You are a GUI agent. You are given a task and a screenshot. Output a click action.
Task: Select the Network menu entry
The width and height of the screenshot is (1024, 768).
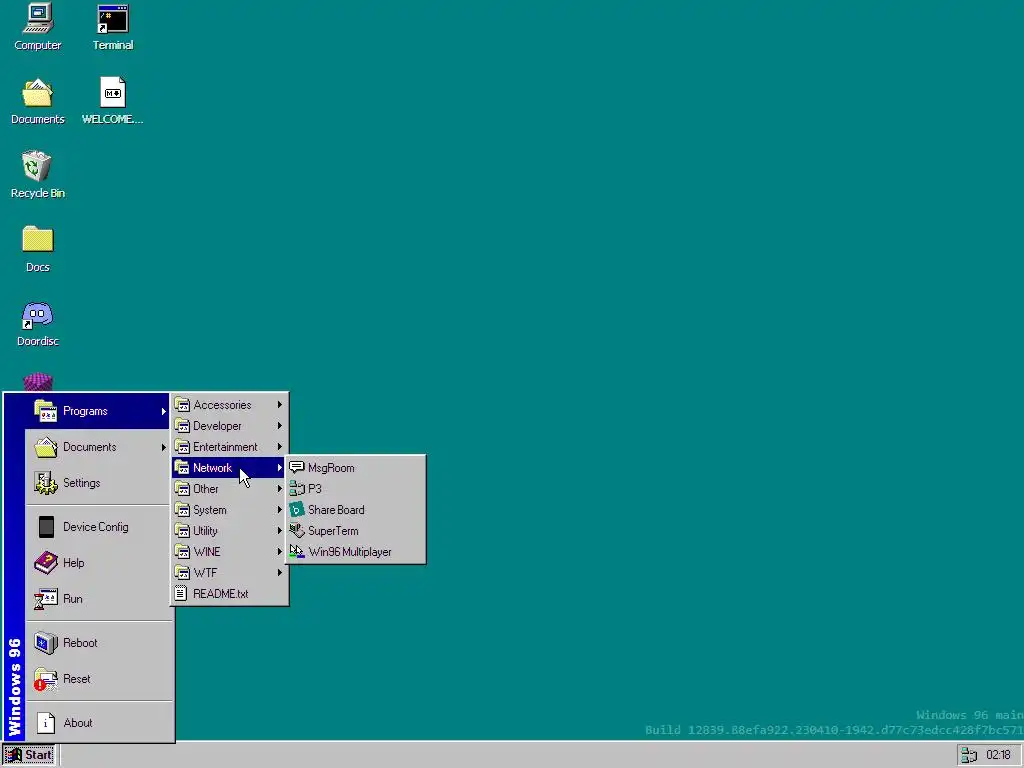(229, 468)
